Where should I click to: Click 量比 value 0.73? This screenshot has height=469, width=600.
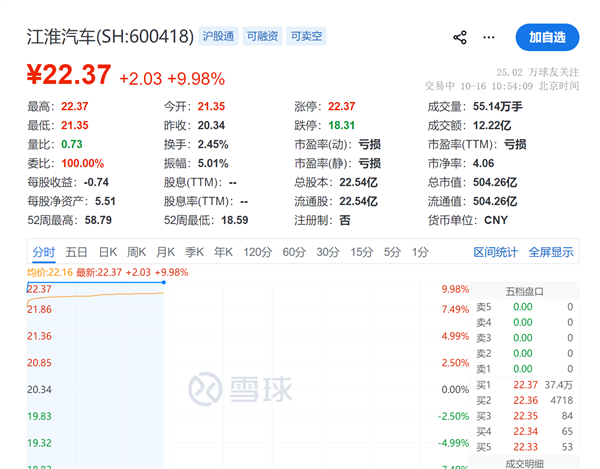(x=72, y=144)
